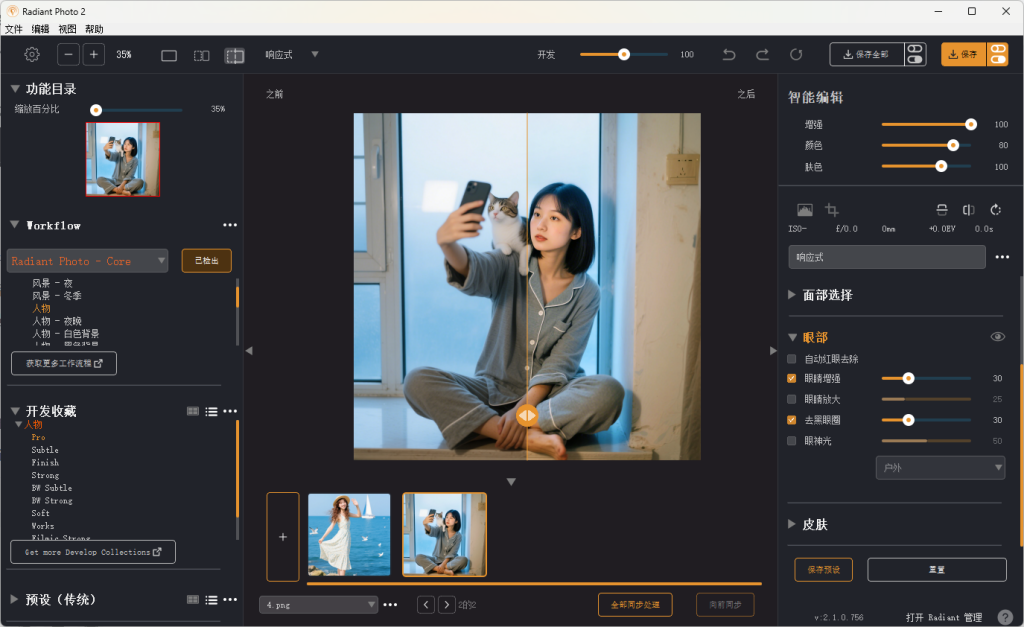Click the zoom in plus button
1024x627 pixels.
pyautogui.click(x=94, y=55)
